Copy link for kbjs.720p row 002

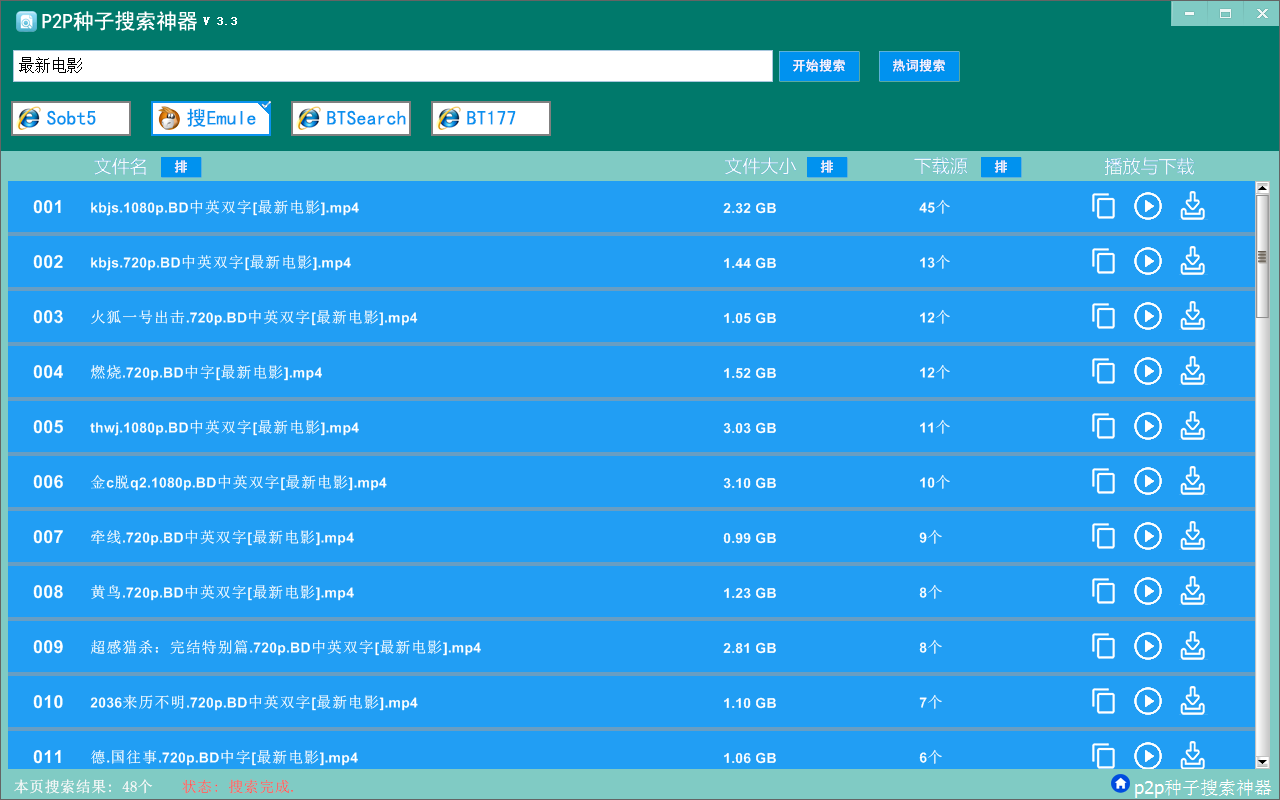tap(1103, 262)
